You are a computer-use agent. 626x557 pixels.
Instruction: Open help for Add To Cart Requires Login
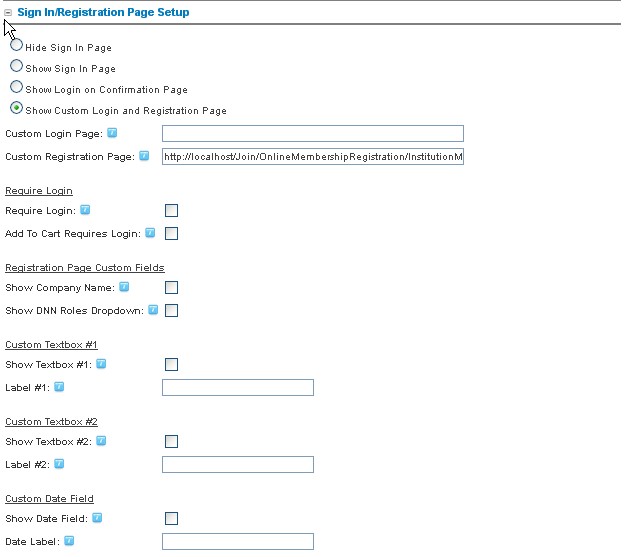click(x=150, y=233)
